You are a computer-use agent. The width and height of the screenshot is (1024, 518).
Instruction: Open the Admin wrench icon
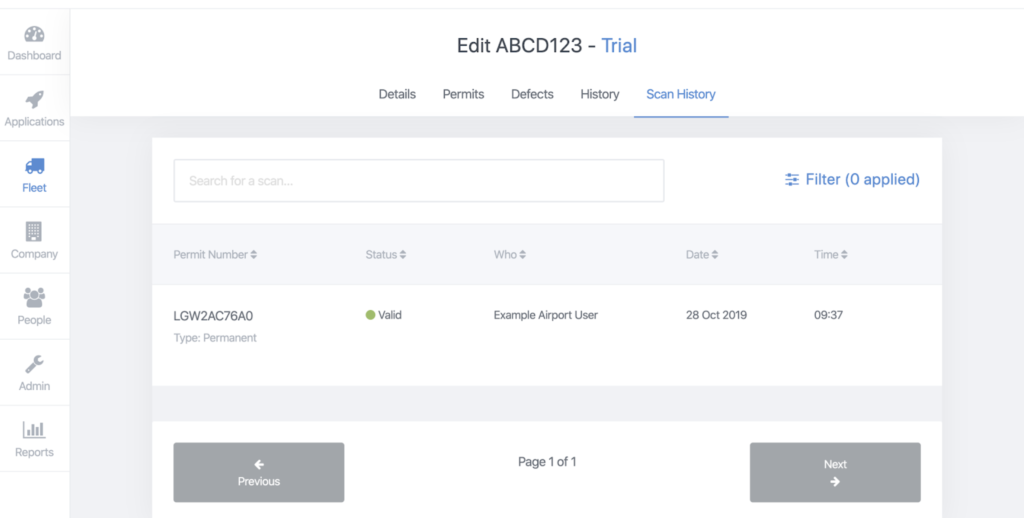click(34, 364)
